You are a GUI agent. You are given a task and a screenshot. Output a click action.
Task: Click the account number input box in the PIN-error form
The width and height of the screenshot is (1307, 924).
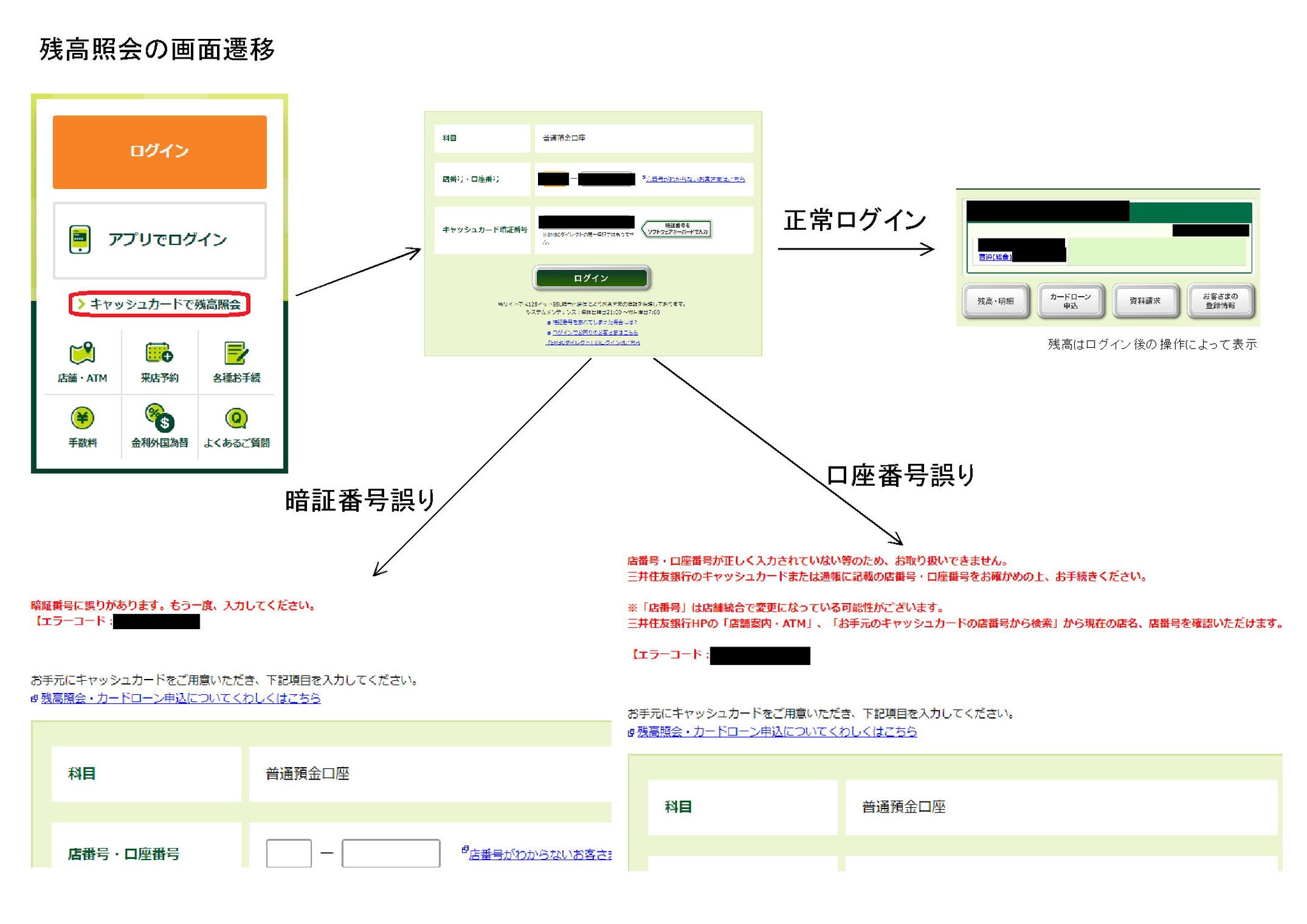click(x=391, y=853)
